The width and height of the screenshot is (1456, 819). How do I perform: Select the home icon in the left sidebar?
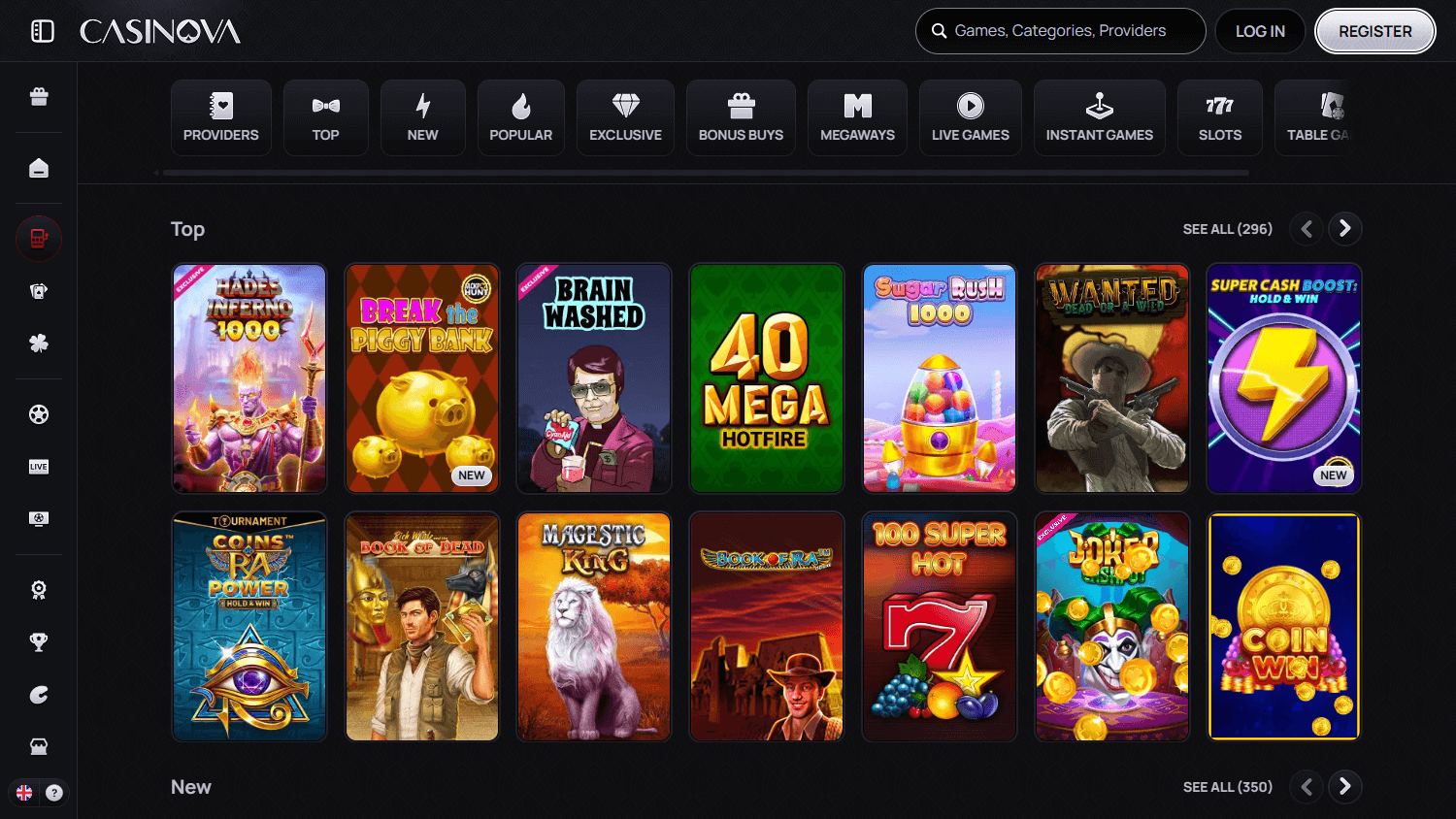38,167
